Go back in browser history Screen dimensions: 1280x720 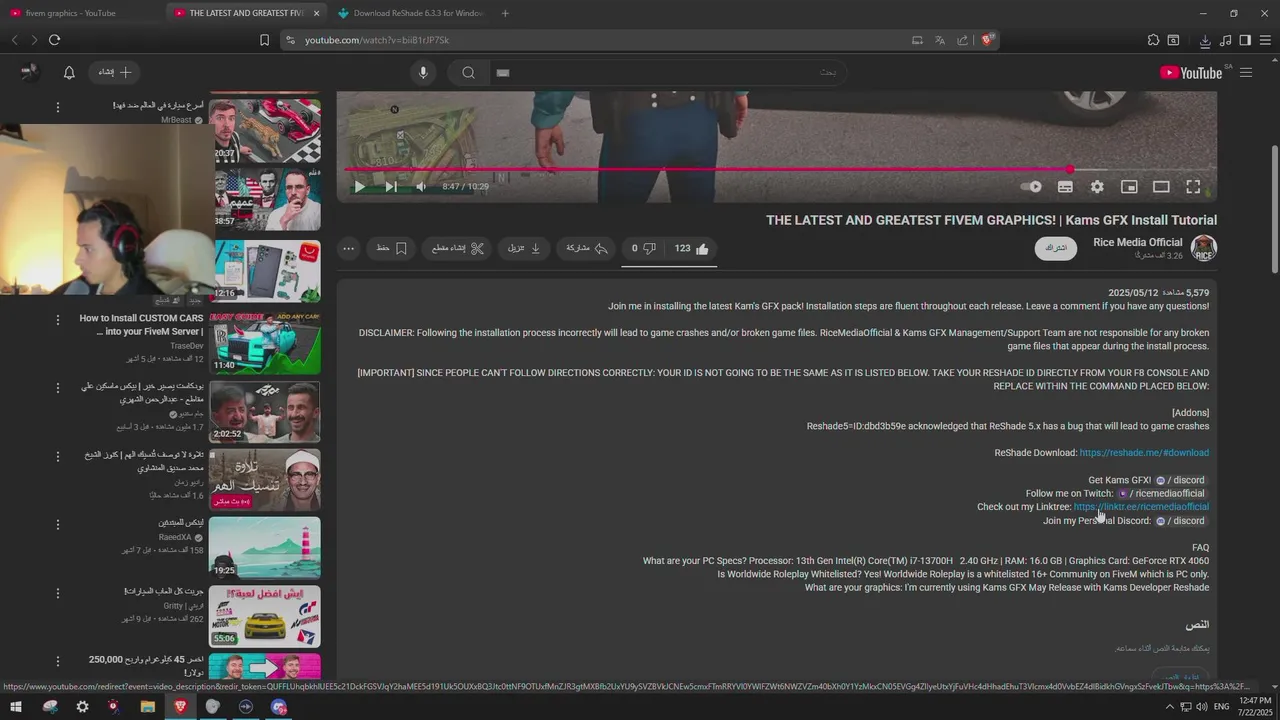coord(15,40)
